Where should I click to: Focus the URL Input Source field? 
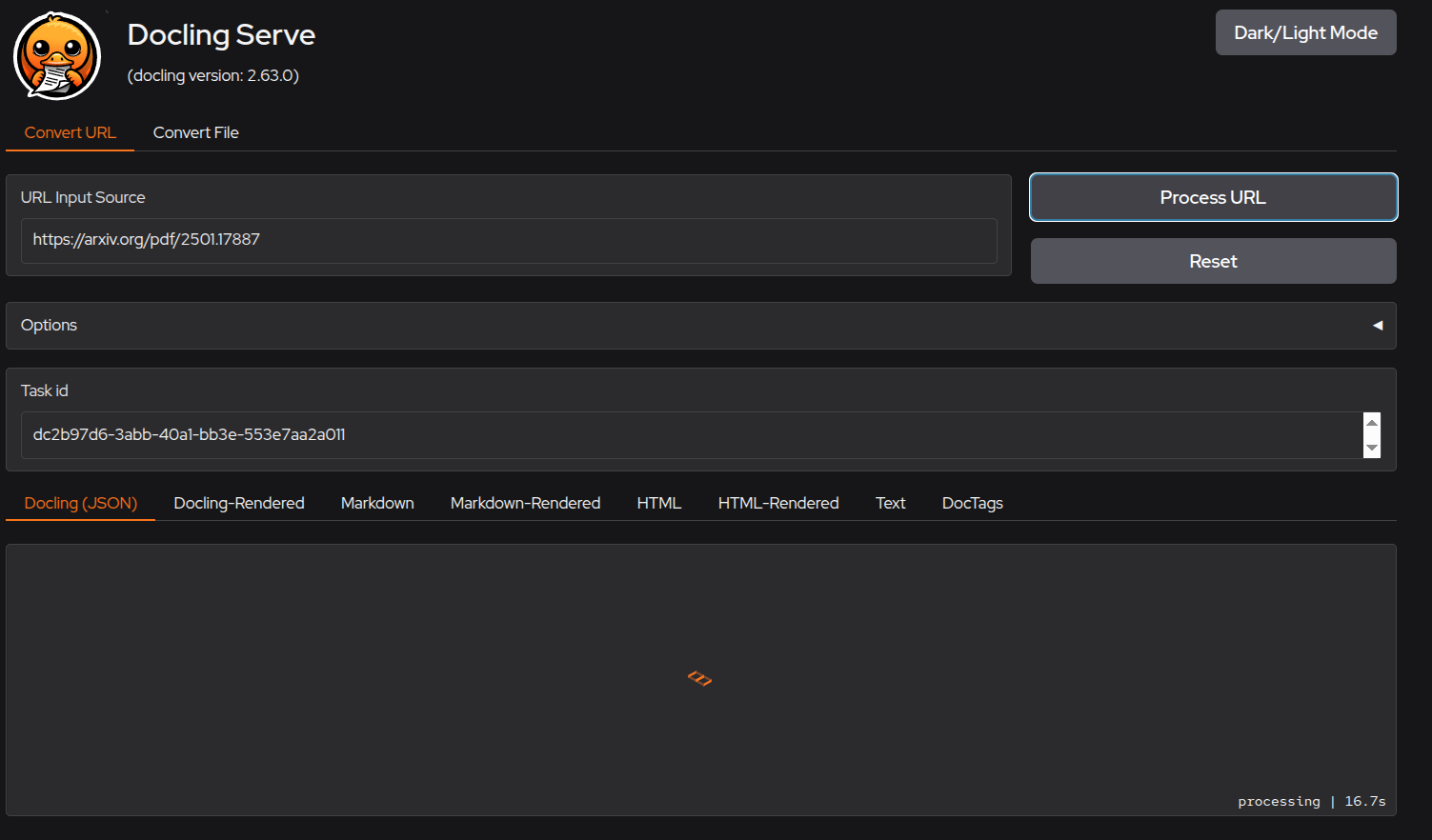pos(509,240)
